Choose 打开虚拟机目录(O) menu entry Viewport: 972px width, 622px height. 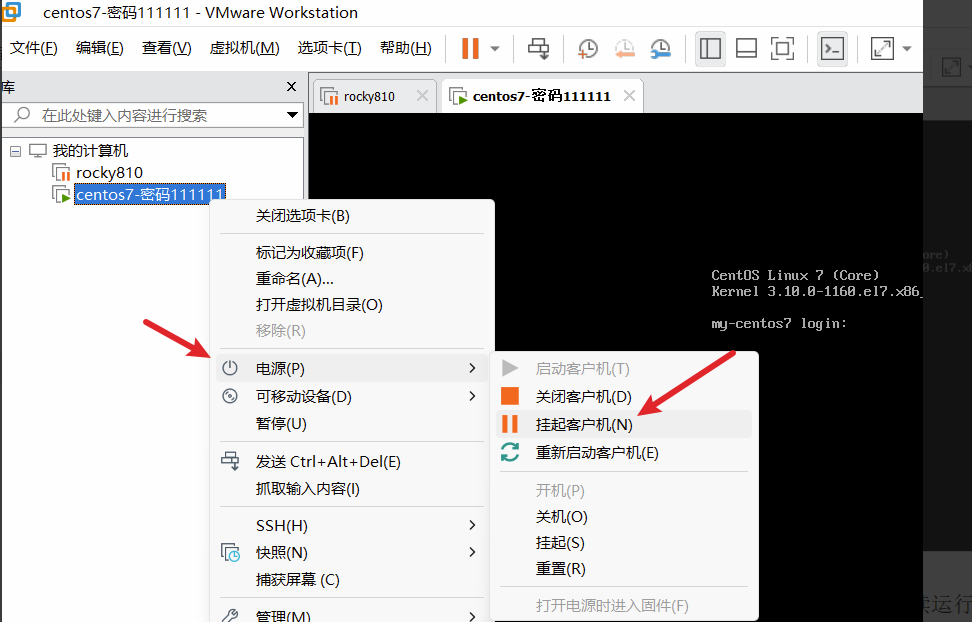tap(351, 305)
